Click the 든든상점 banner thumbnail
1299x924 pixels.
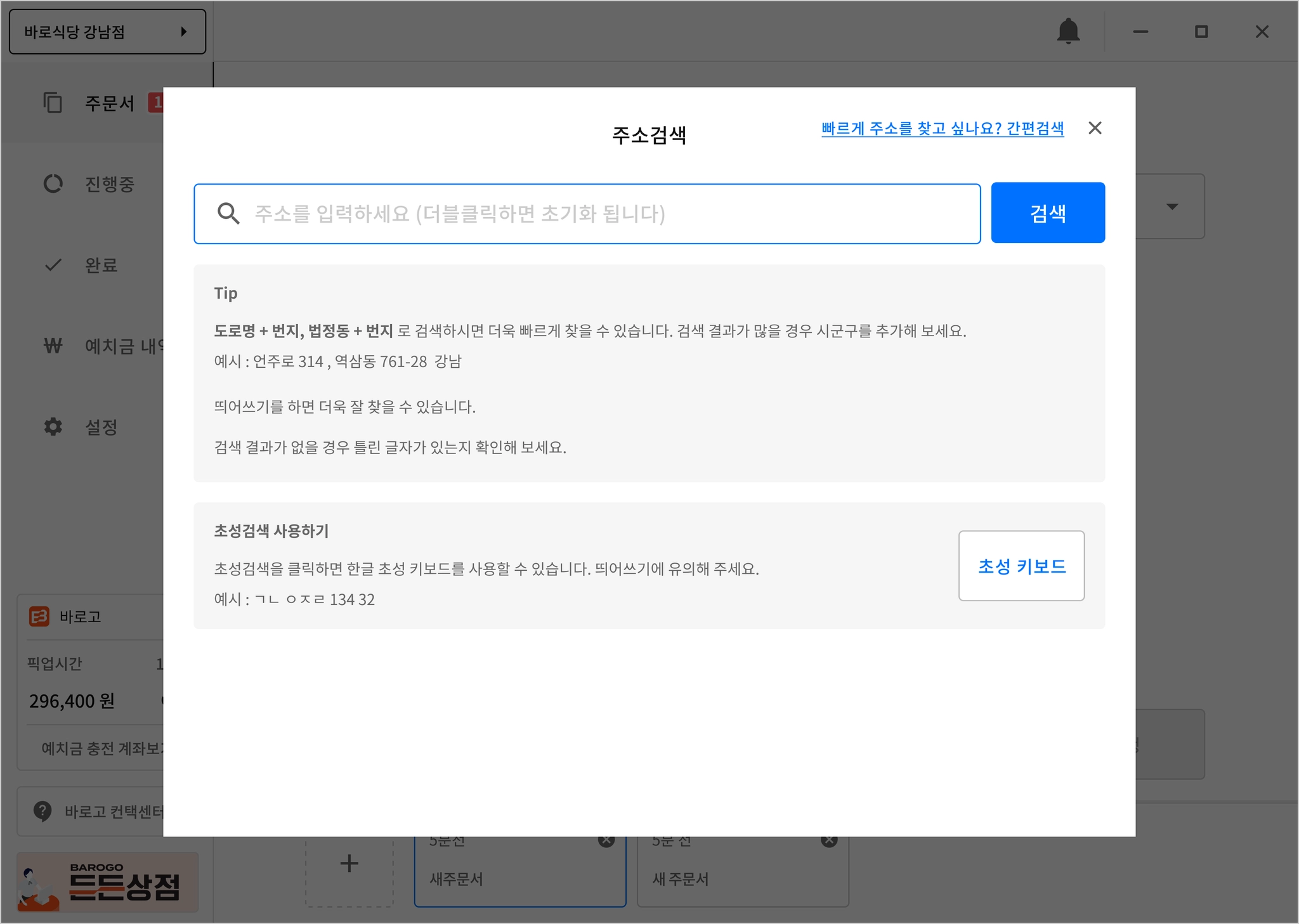click(107, 883)
